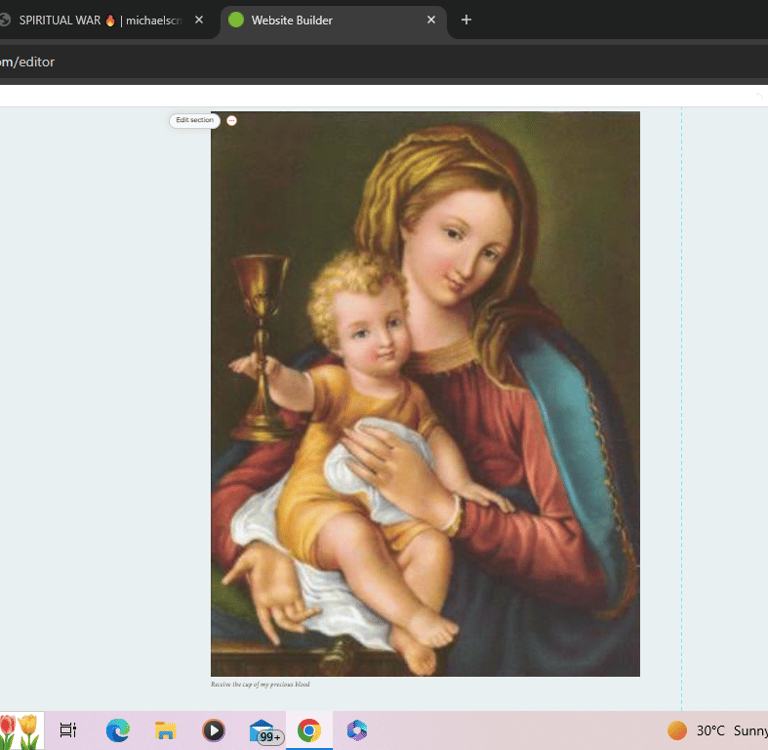Open the Mail app with 99+ badge

click(266, 731)
